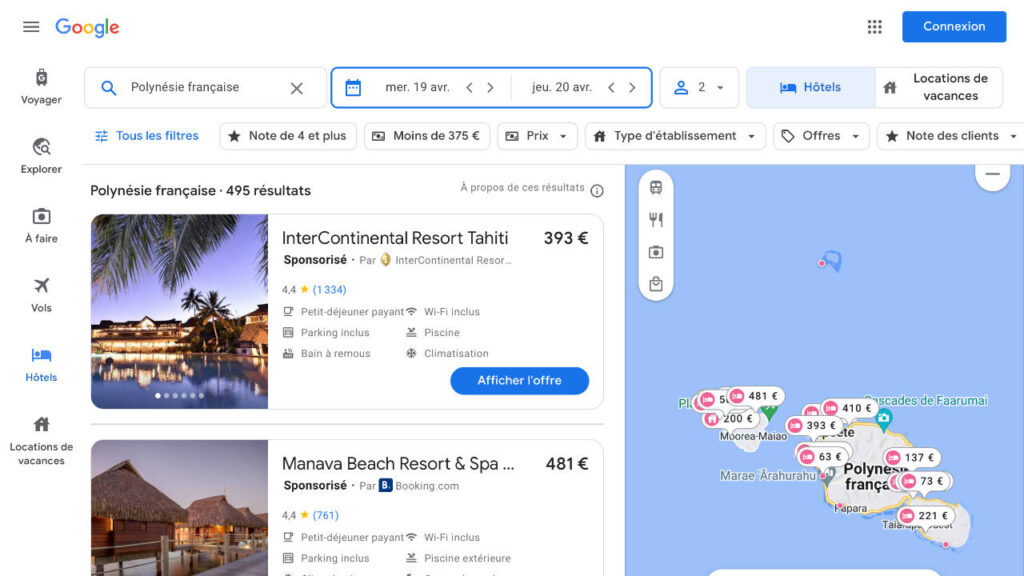Open Locations de vacances in the sidebar
Screen dimensions: 1024x576
pyautogui.click(x=41, y=441)
